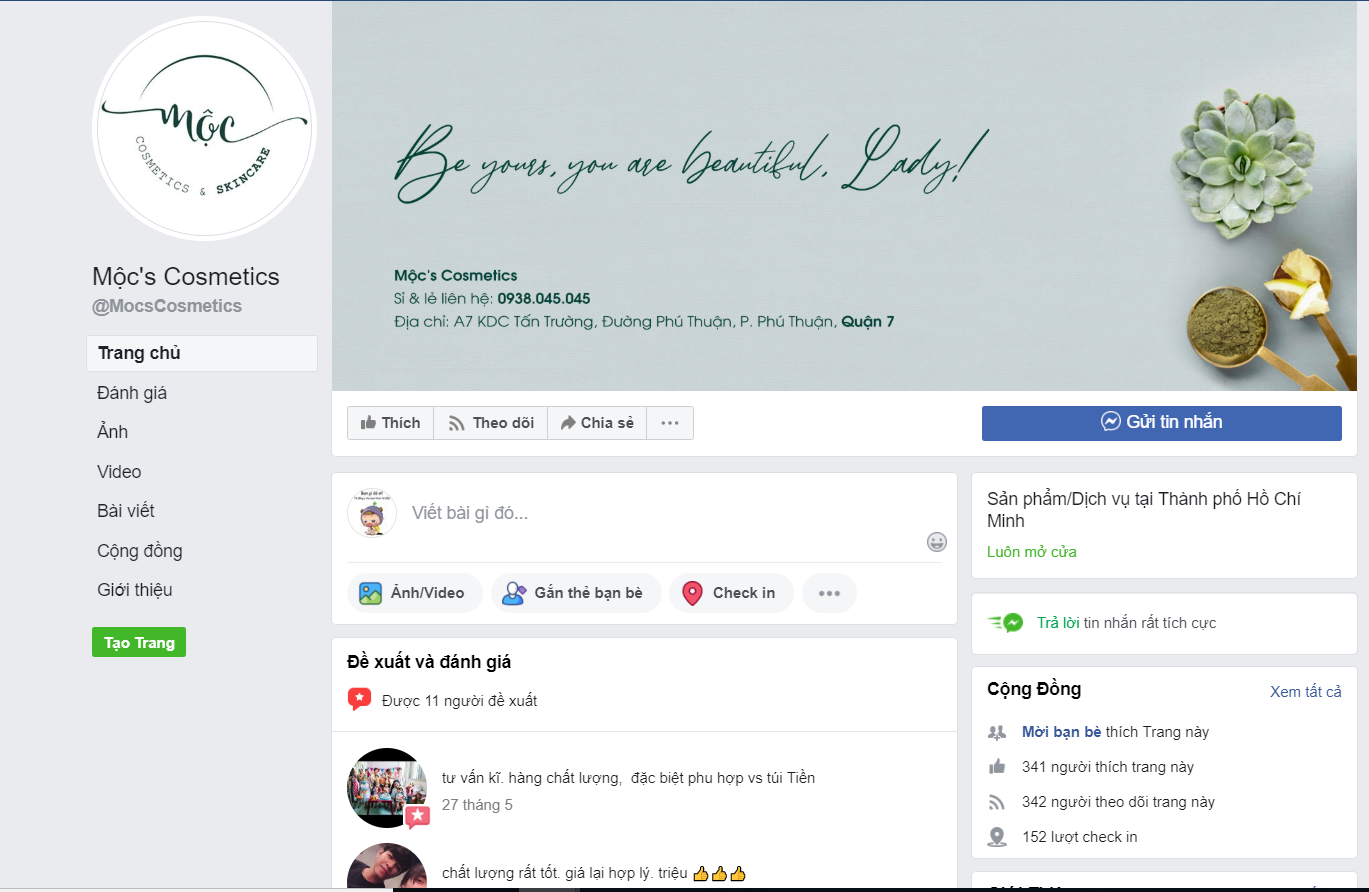Viewport: 1369px width, 892px height.
Task: Click the Luôn mở cửa hours text
Action: 1032,552
